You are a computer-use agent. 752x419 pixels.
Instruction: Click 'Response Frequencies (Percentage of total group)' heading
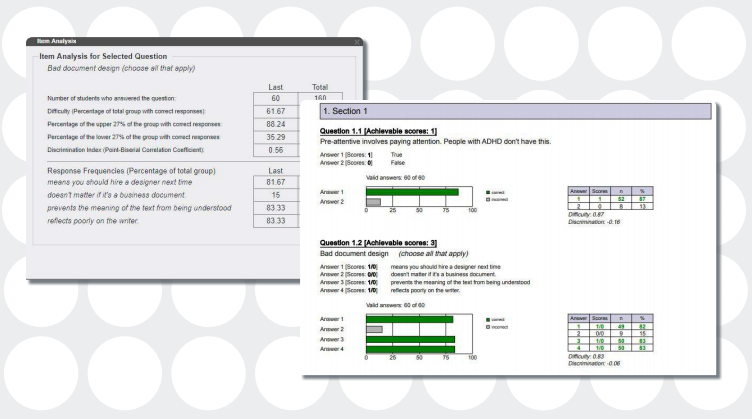pyautogui.click(x=131, y=171)
